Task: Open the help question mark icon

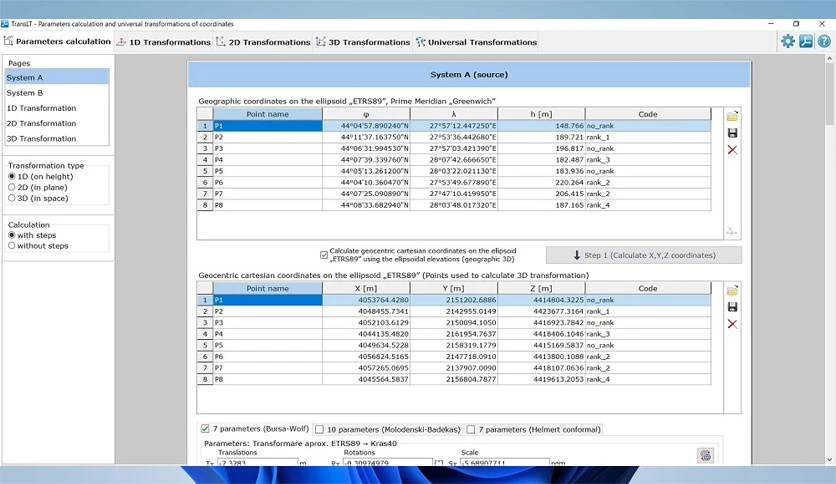Action: 824,41
